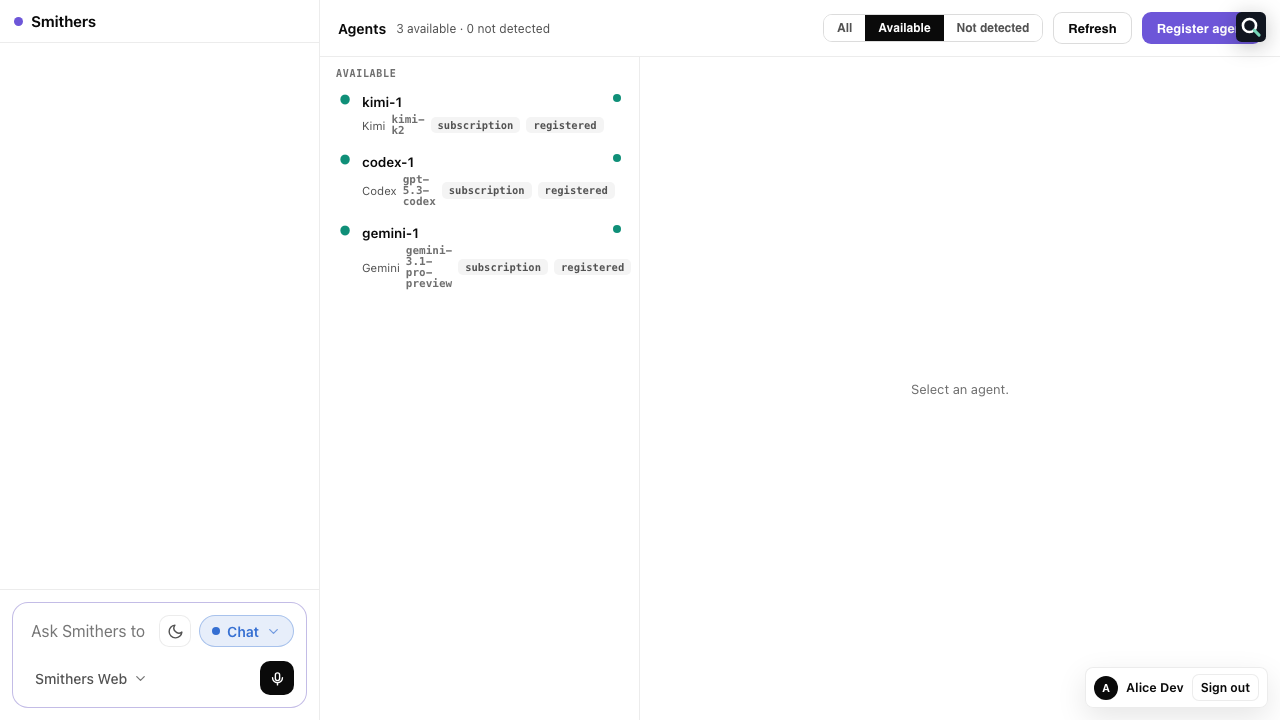Click status dot left of codex-1

tap(345, 159)
